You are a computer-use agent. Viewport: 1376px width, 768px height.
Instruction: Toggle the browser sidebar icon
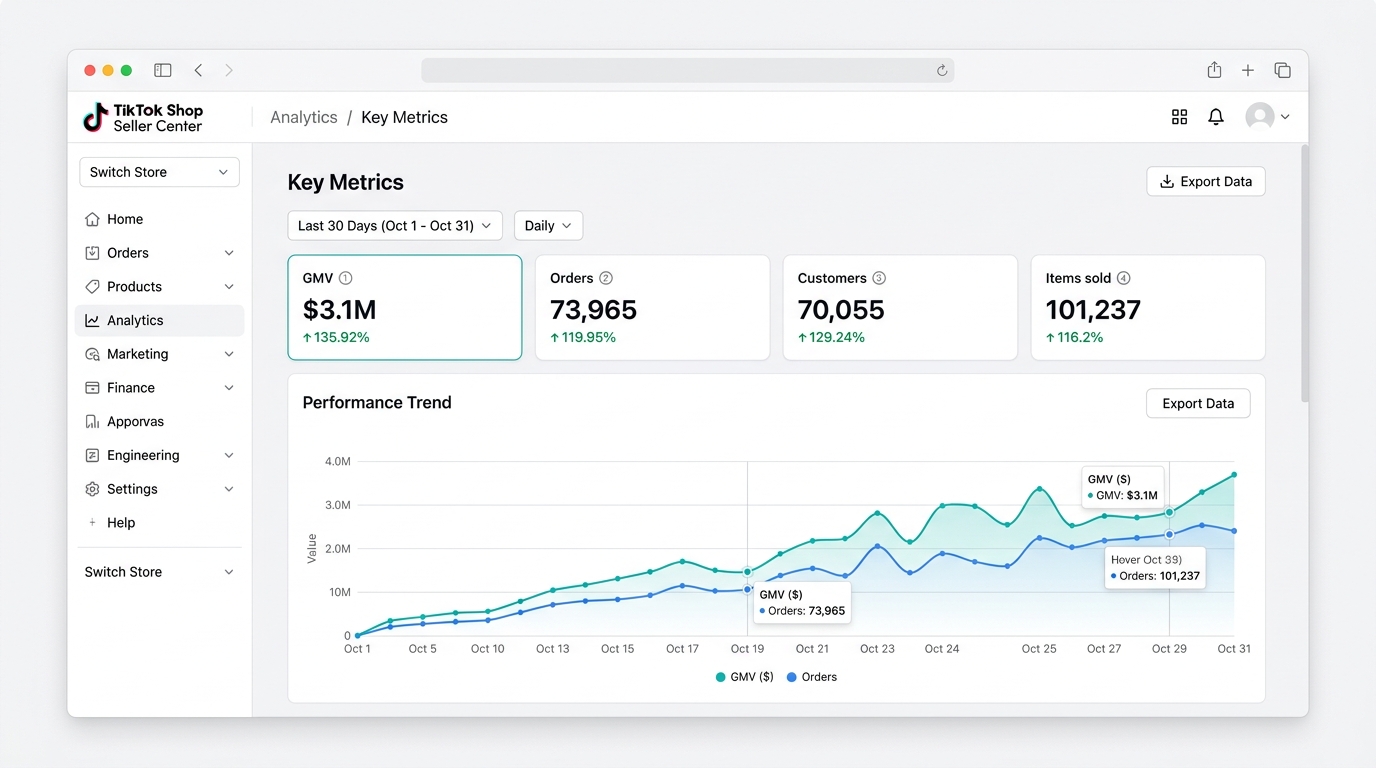click(163, 70)
